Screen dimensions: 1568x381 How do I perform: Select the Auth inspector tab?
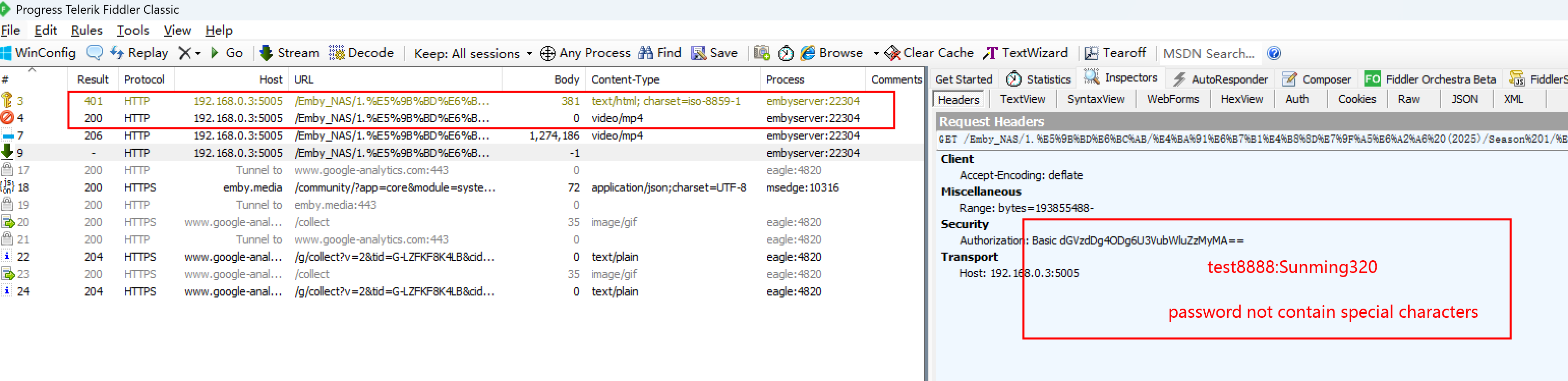(1297, 99)
